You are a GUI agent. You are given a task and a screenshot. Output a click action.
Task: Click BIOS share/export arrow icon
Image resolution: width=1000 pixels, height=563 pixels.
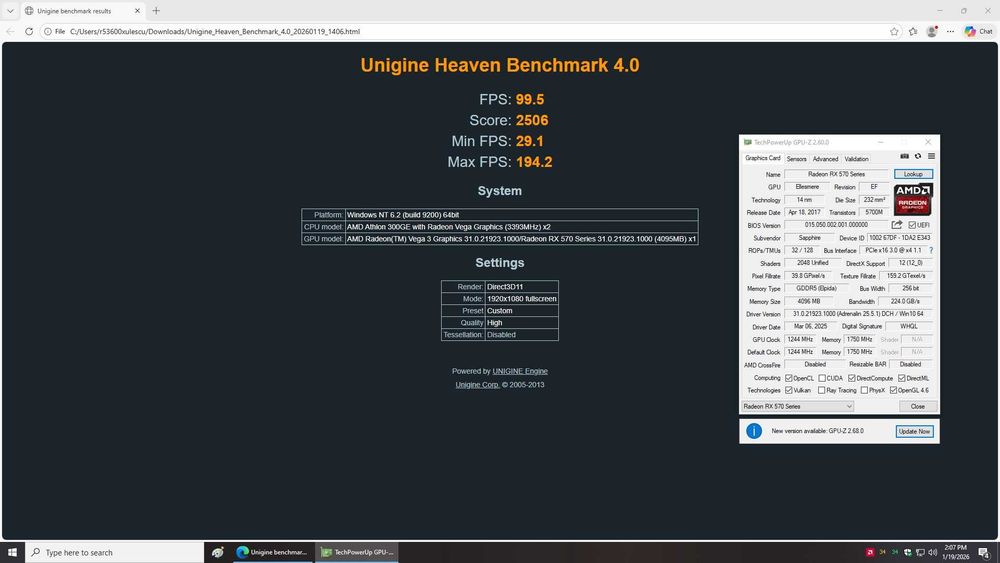[897, 224]
